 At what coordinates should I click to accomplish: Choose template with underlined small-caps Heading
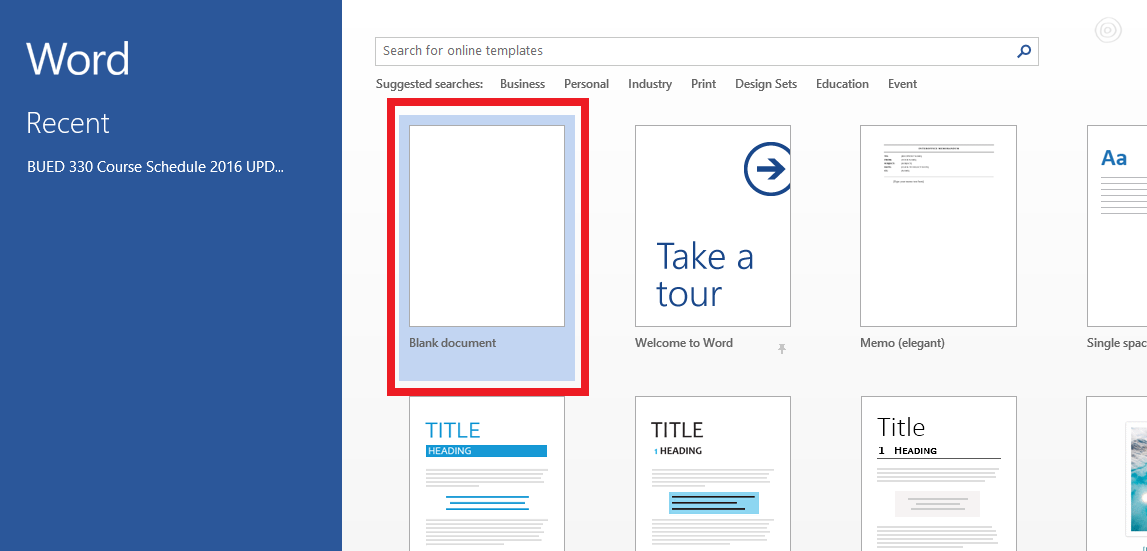(x=938, y=473)
